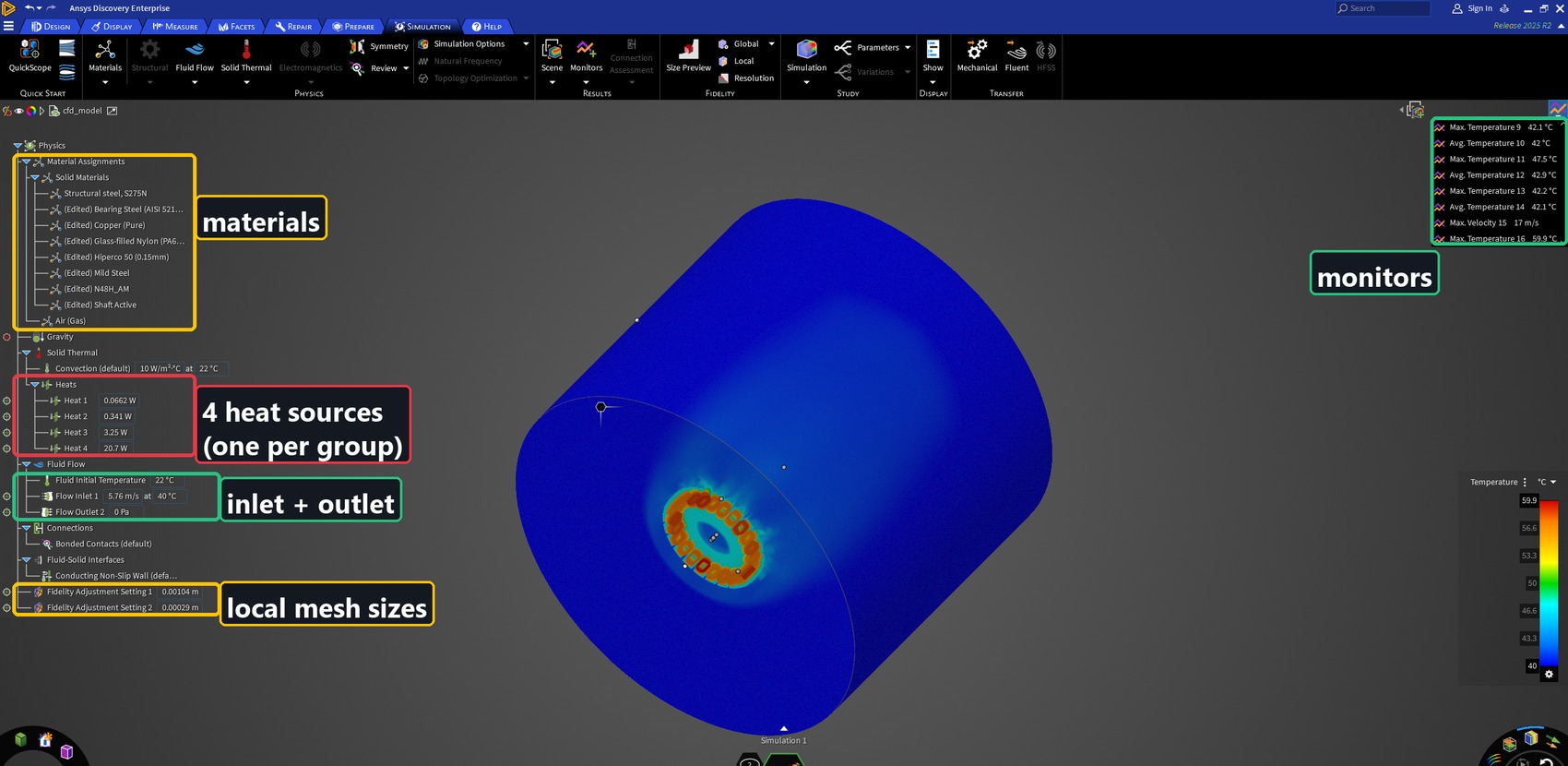Open the Monitors results tool
Viewport: 1568px width, 766px height.
point(586,55)
